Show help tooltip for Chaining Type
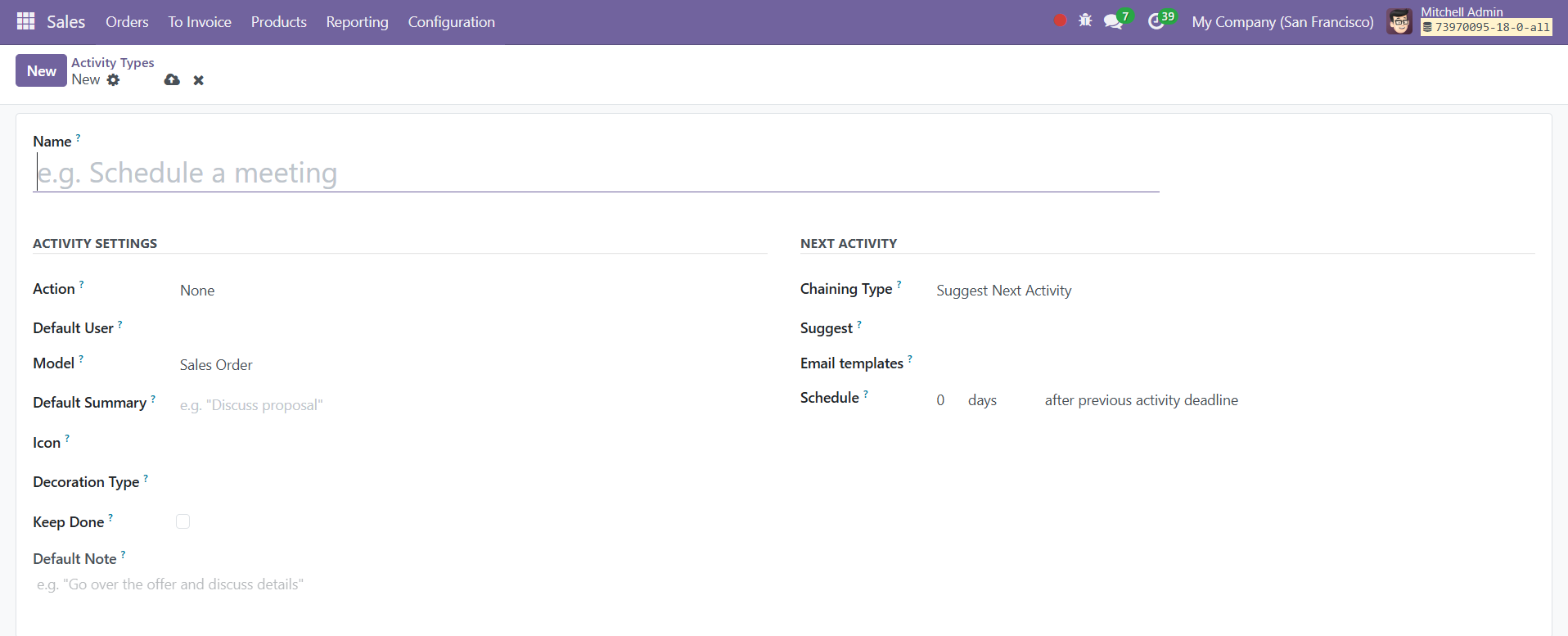 (899, 286)
